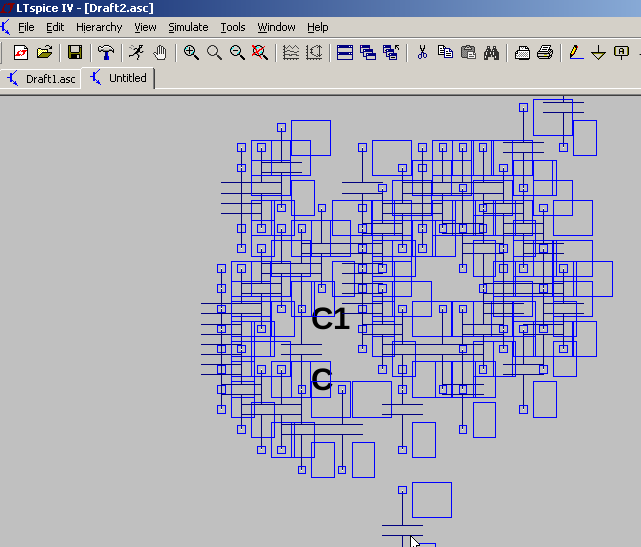This screenshot has height=547, width=641.
Task: Click the C1 capacitor label
Action: [330, 319]
